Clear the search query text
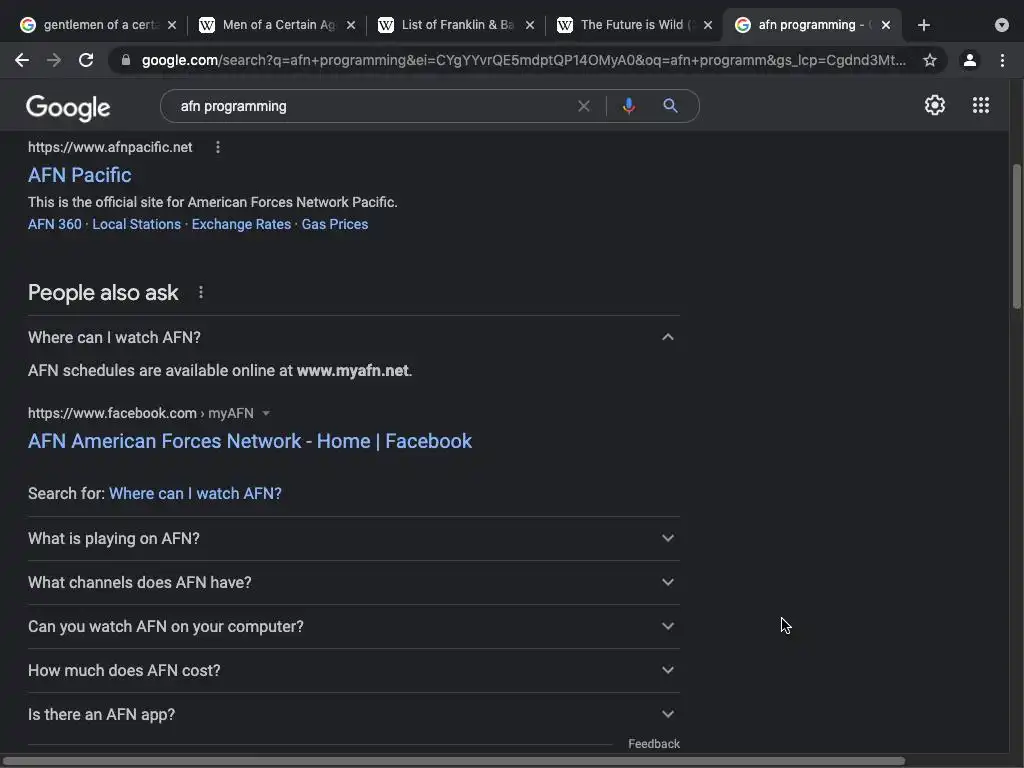 (x=583, y=106)
